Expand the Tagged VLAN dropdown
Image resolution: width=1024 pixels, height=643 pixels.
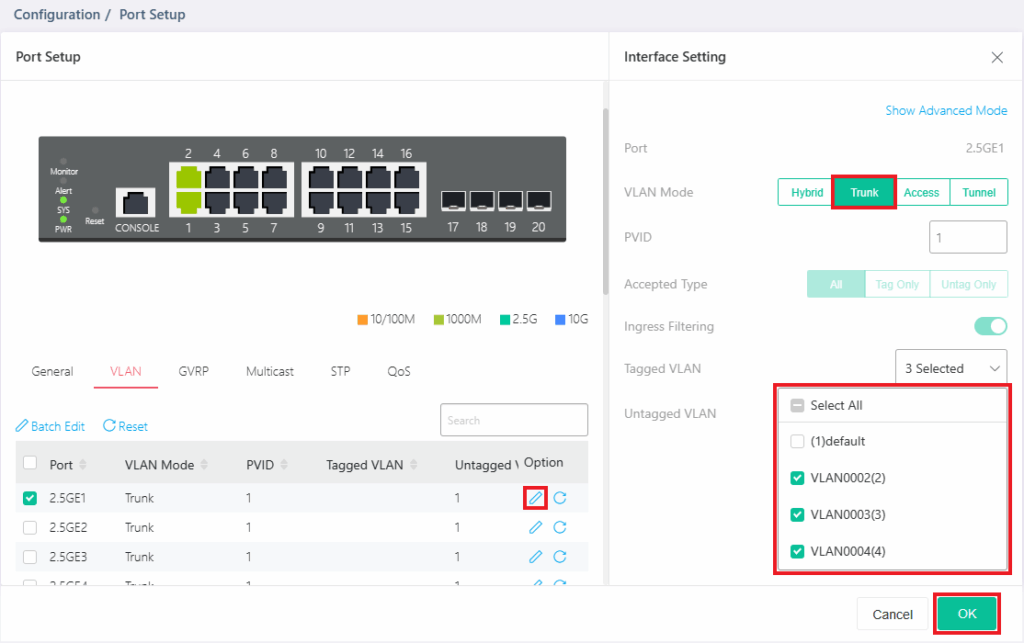pos(951,369)
